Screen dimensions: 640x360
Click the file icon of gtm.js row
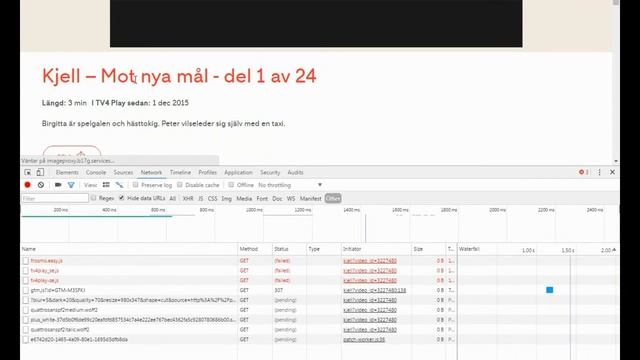click(26, 290)
